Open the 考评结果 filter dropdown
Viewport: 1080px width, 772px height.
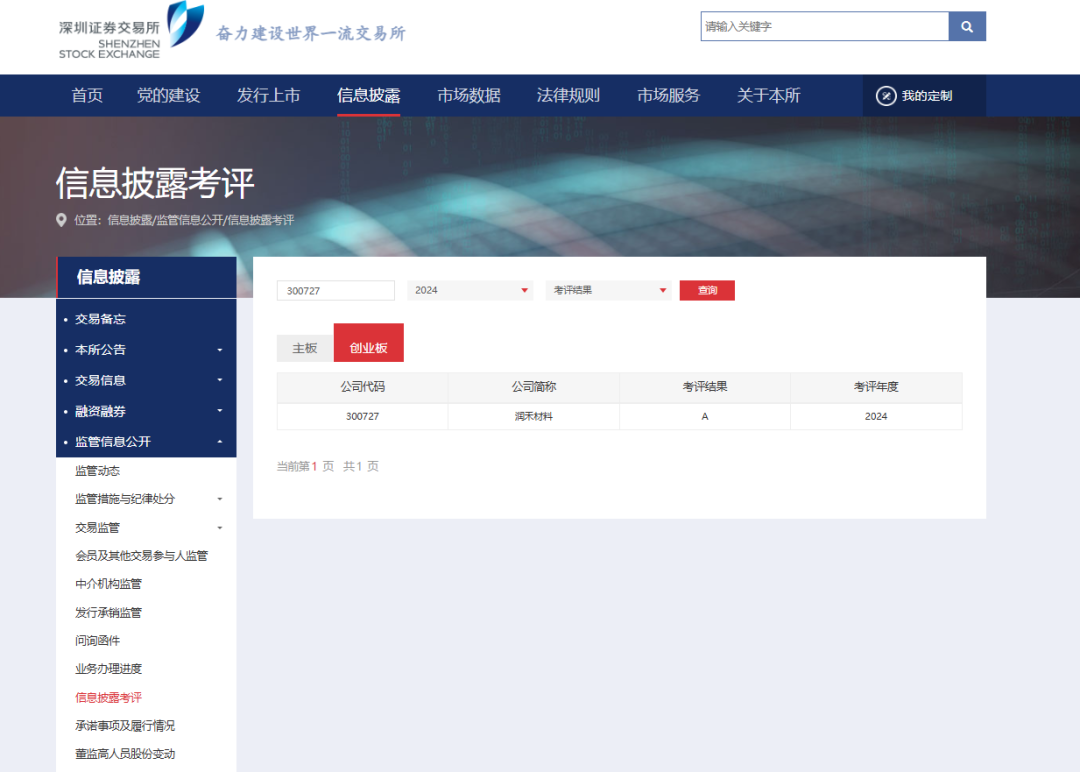pyautogui.click(x=609, y=290)
